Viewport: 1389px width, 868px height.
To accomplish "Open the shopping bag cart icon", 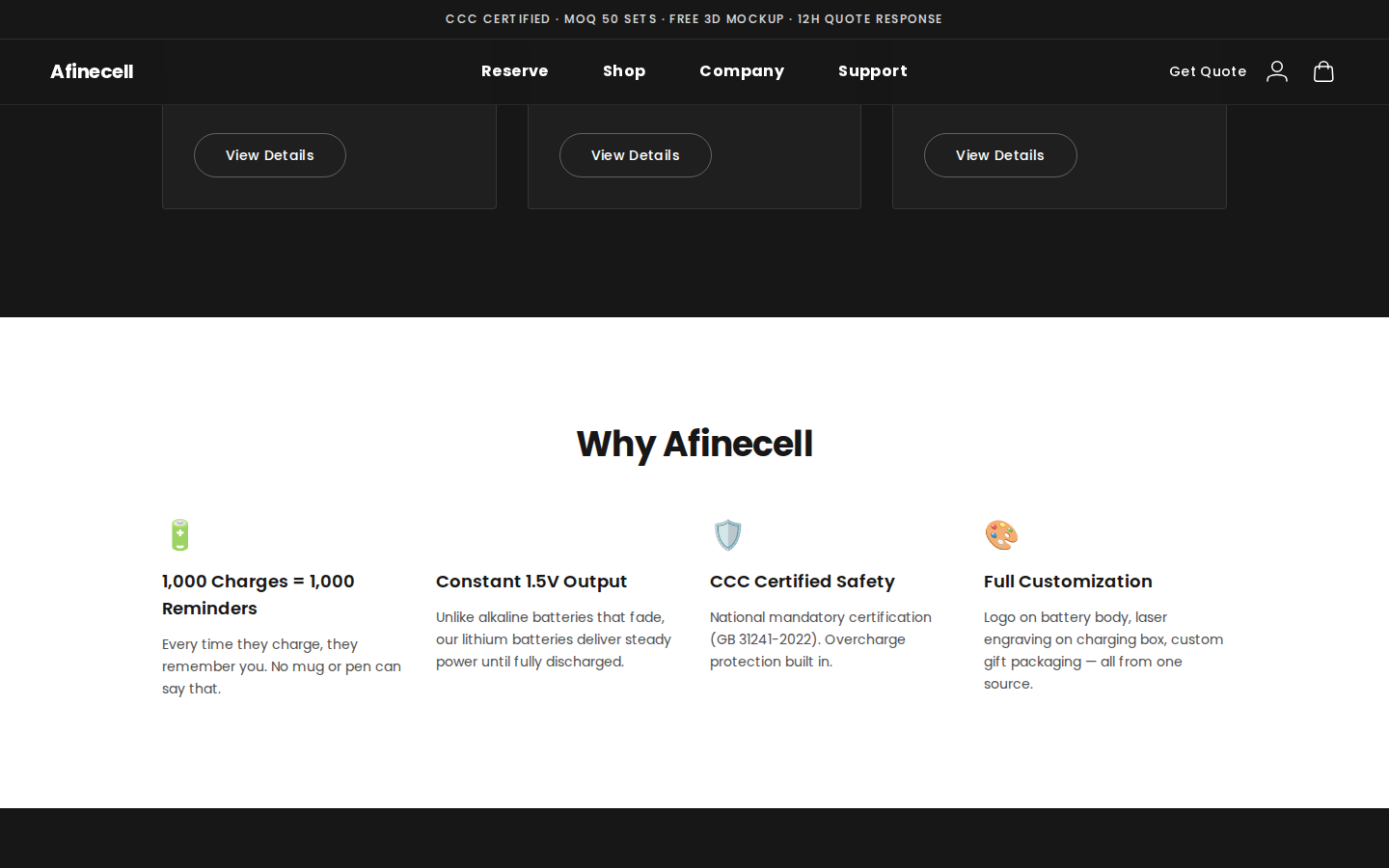I will [1323, 71].
